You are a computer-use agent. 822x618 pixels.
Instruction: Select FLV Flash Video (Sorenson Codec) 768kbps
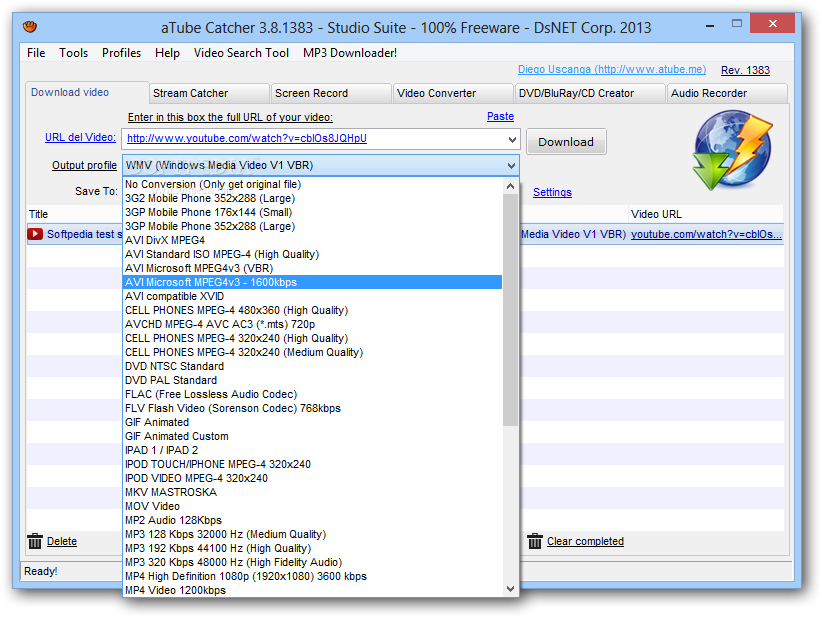[312, 408]
